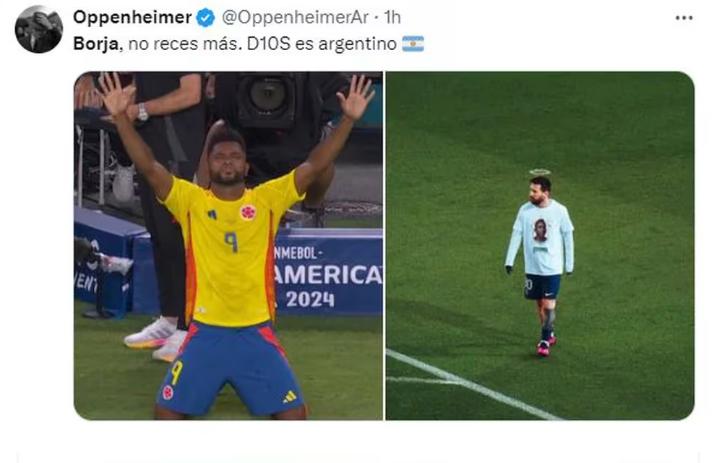The image size is (725, 463).
Task: Click the number 9 on the yellow jersey chest
Action: coord(231,241)
